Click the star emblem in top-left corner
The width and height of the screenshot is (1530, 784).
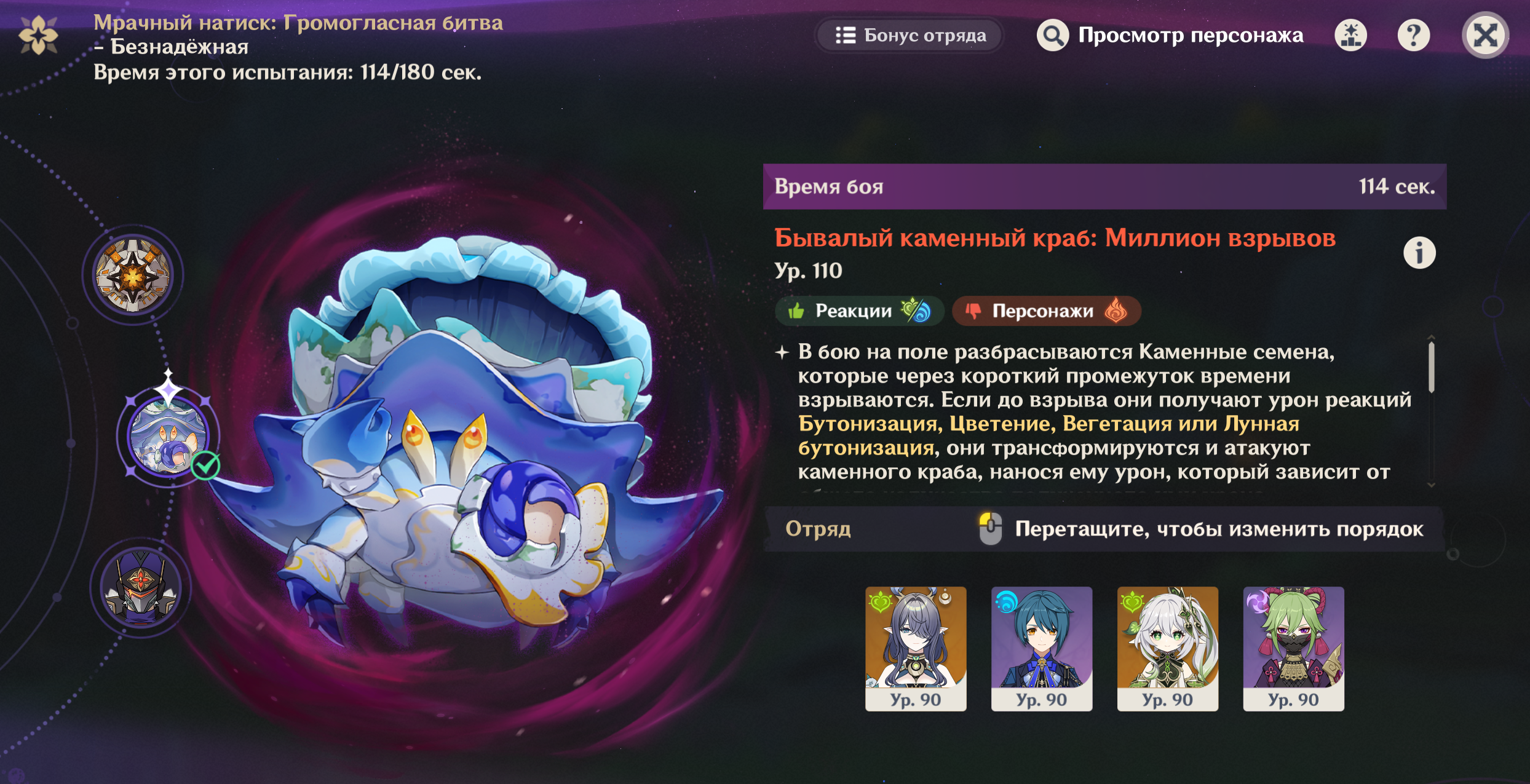tap(38, 35)
